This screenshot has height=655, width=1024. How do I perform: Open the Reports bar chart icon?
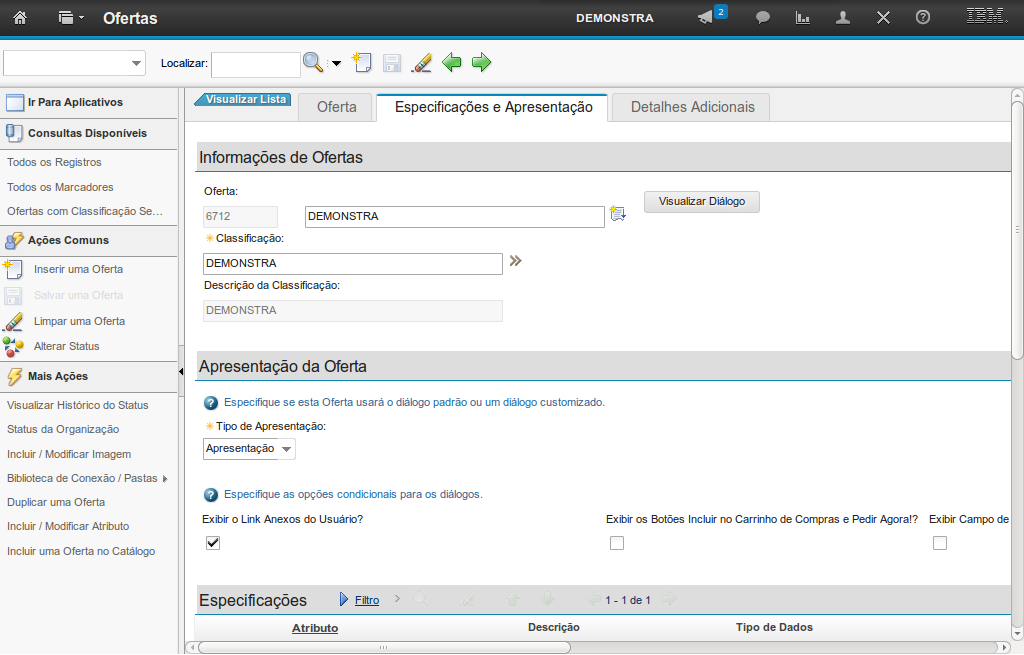[x=802, y=18]
